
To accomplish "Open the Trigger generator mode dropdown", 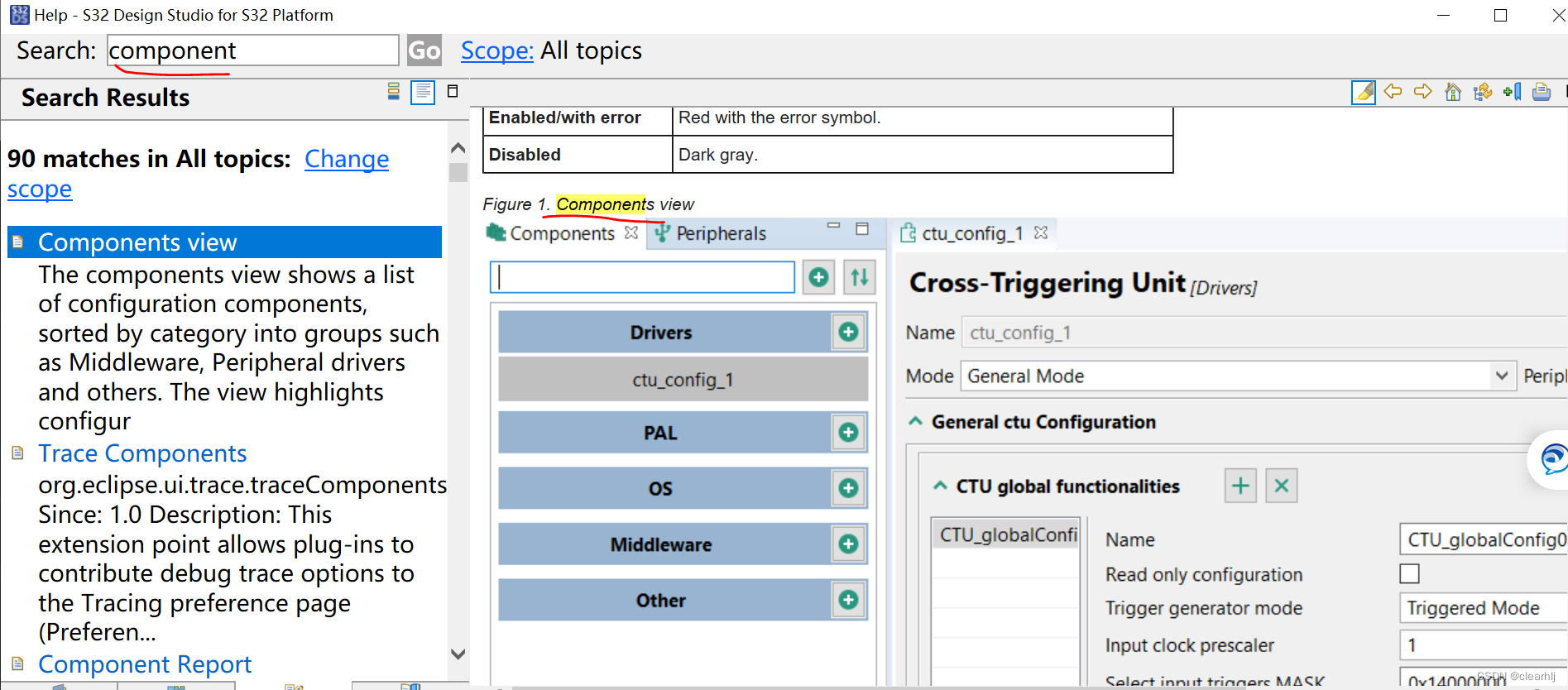I will point(1483,608).
